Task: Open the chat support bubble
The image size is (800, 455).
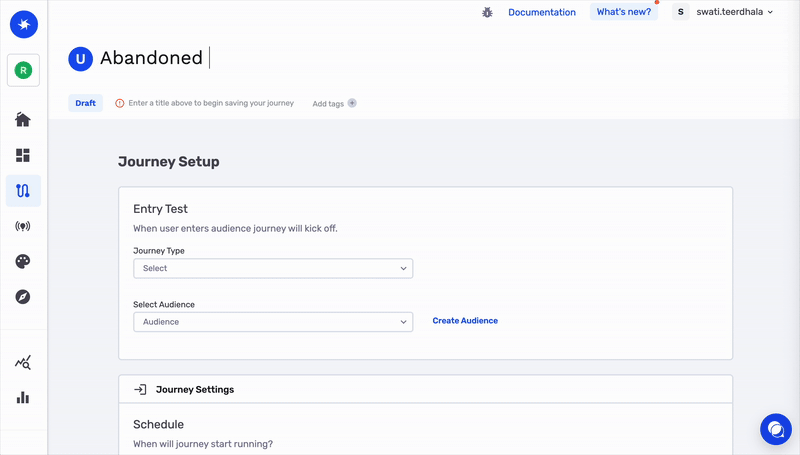Action: [x=775, y=429]
